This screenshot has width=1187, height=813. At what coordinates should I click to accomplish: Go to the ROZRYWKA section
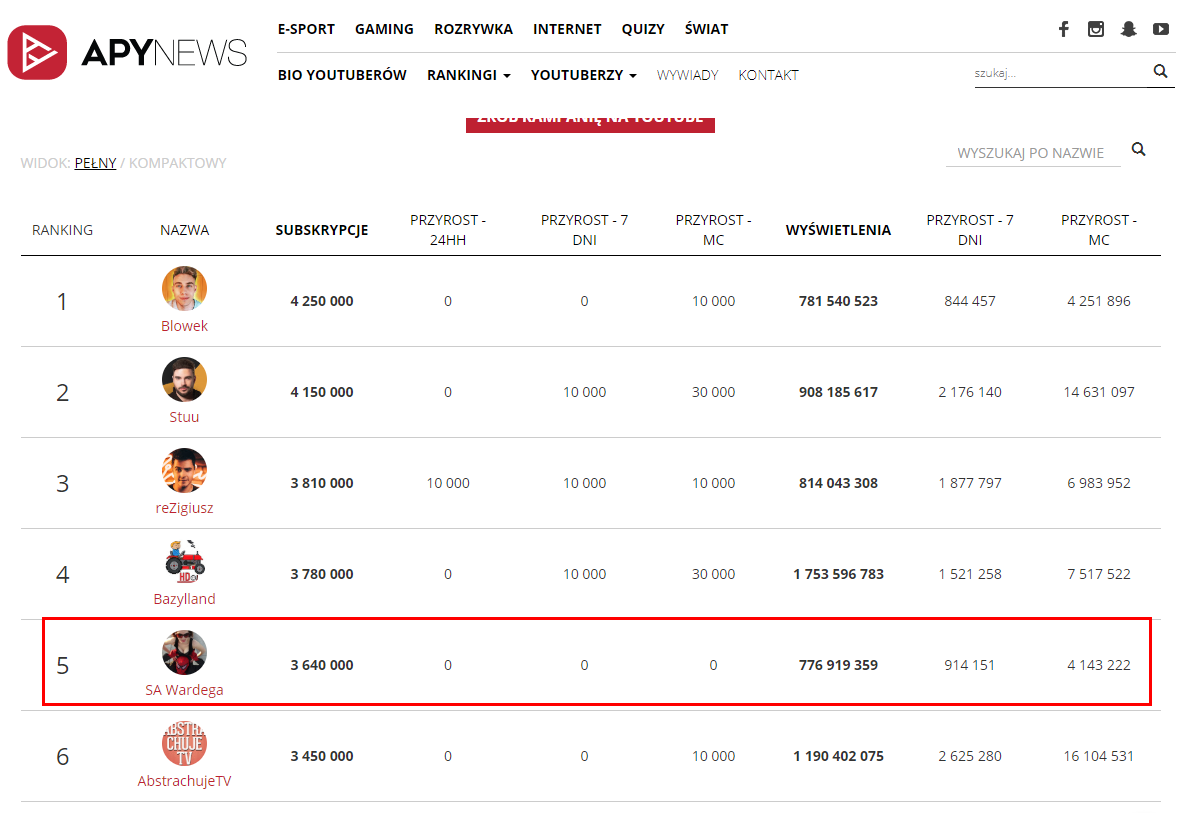pos(473,29)
